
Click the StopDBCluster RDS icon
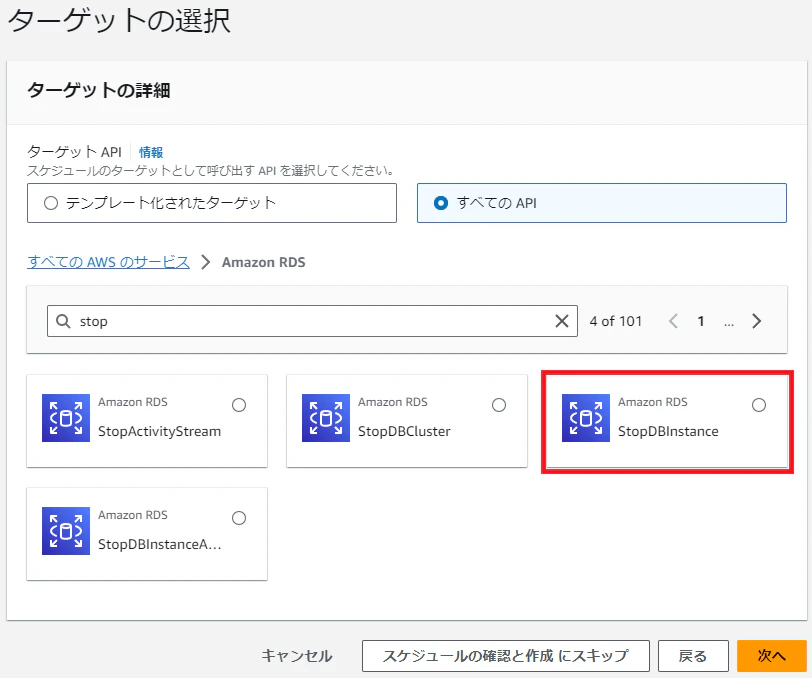pos(326,418)
